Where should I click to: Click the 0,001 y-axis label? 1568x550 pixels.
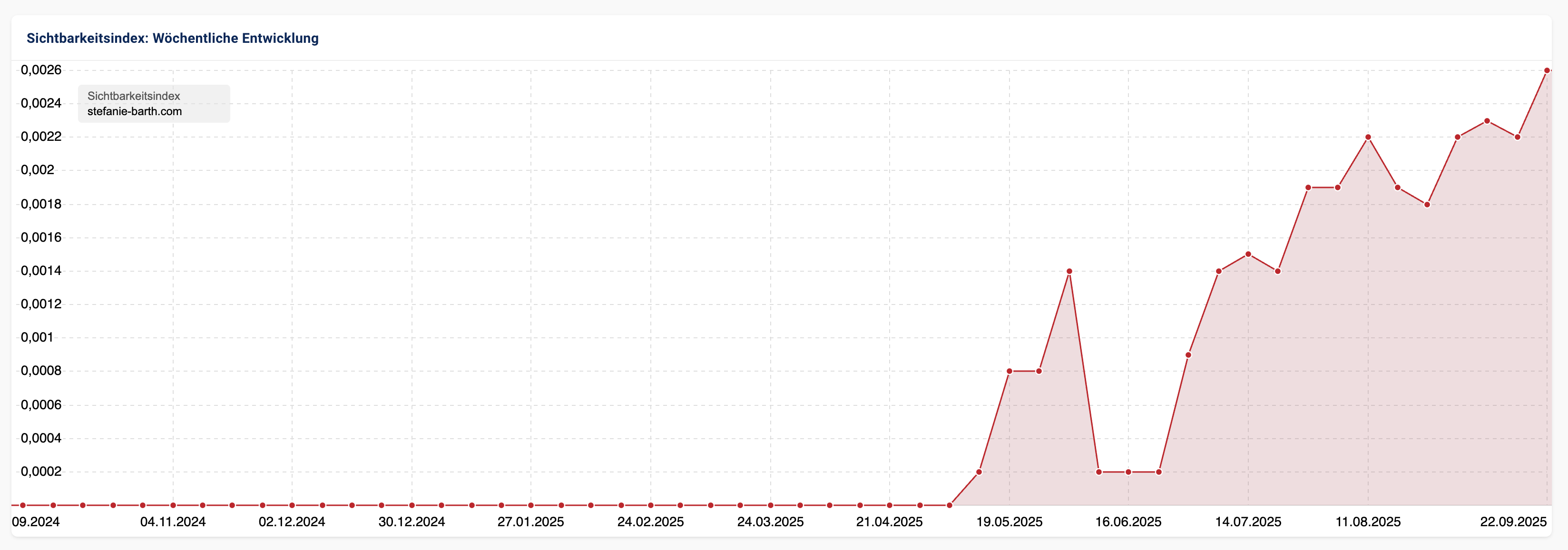[37, 337]
